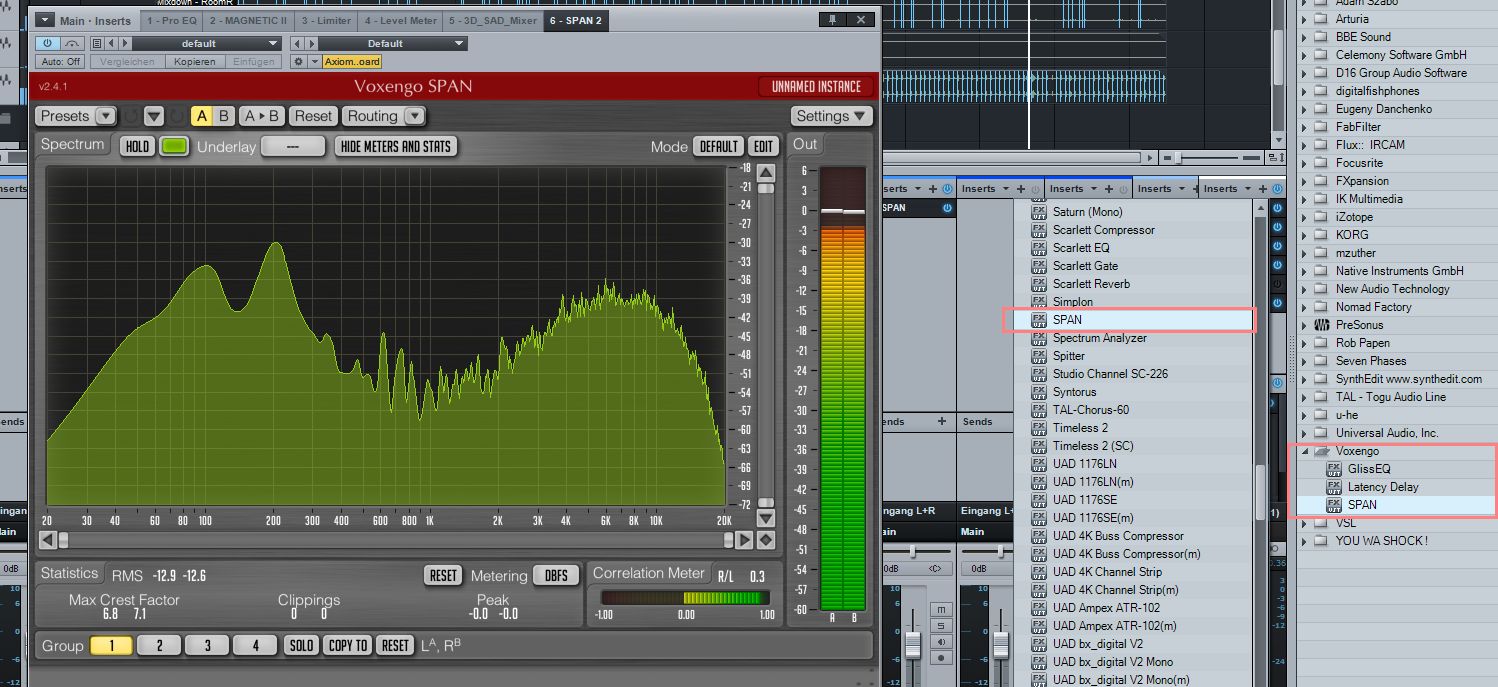Go to previous preset arrow left of 'default'
1498x687 pixels.
point(111,43)
